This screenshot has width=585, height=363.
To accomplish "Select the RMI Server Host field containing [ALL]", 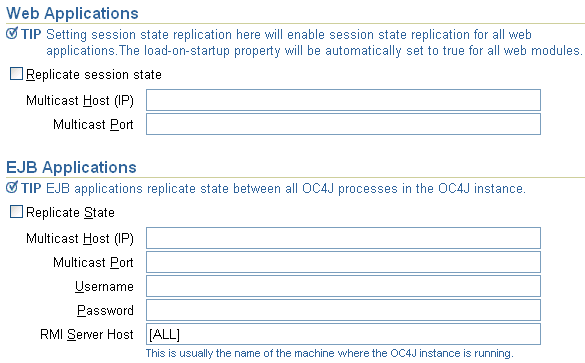I will (x=343, y=334).
